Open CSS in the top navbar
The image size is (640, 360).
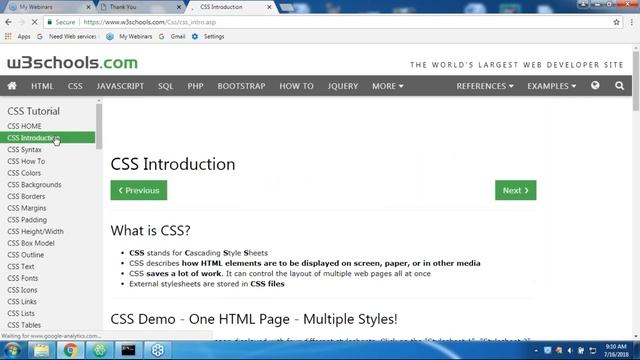click(75, 86)
